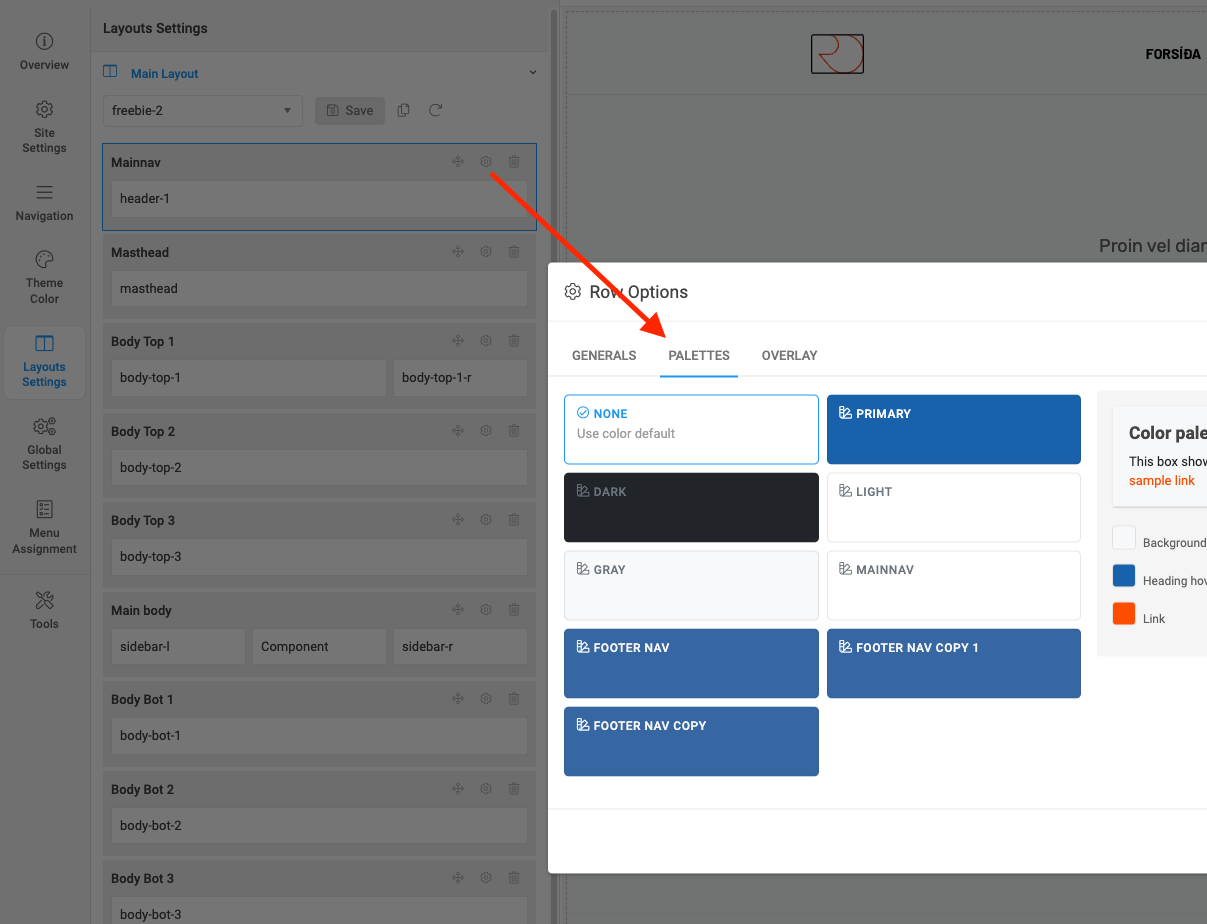
Task: Select the sidebar-r position block
Action: pyautogui.click(x=460, y=647)
